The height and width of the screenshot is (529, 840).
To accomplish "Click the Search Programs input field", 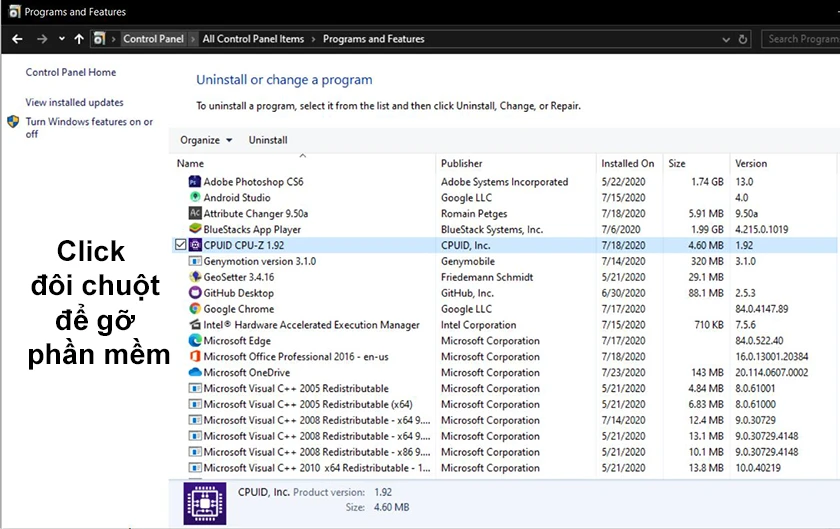I will click(x=801, y=39).
